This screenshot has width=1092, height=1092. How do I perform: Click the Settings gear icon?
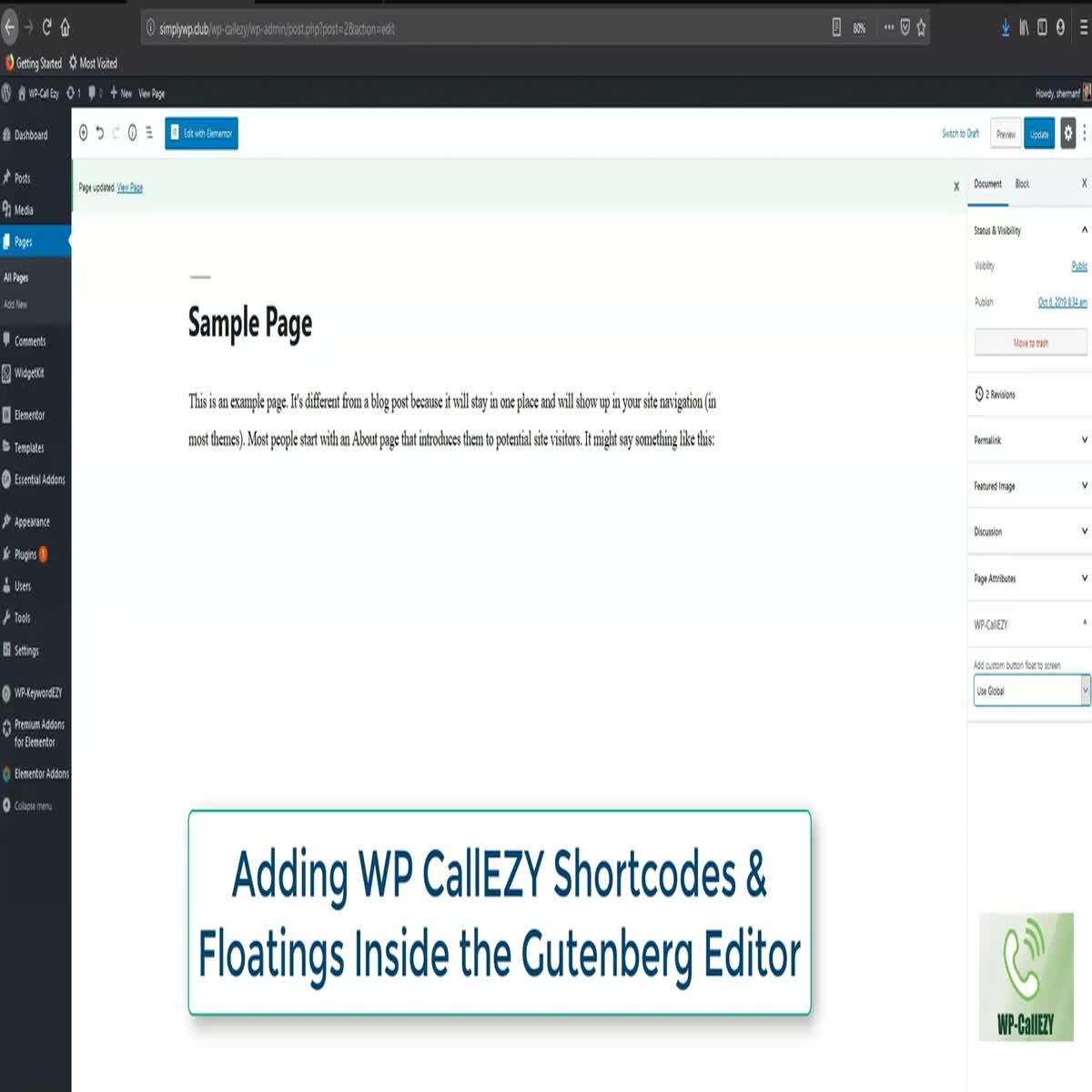(x=1068, y=133)
